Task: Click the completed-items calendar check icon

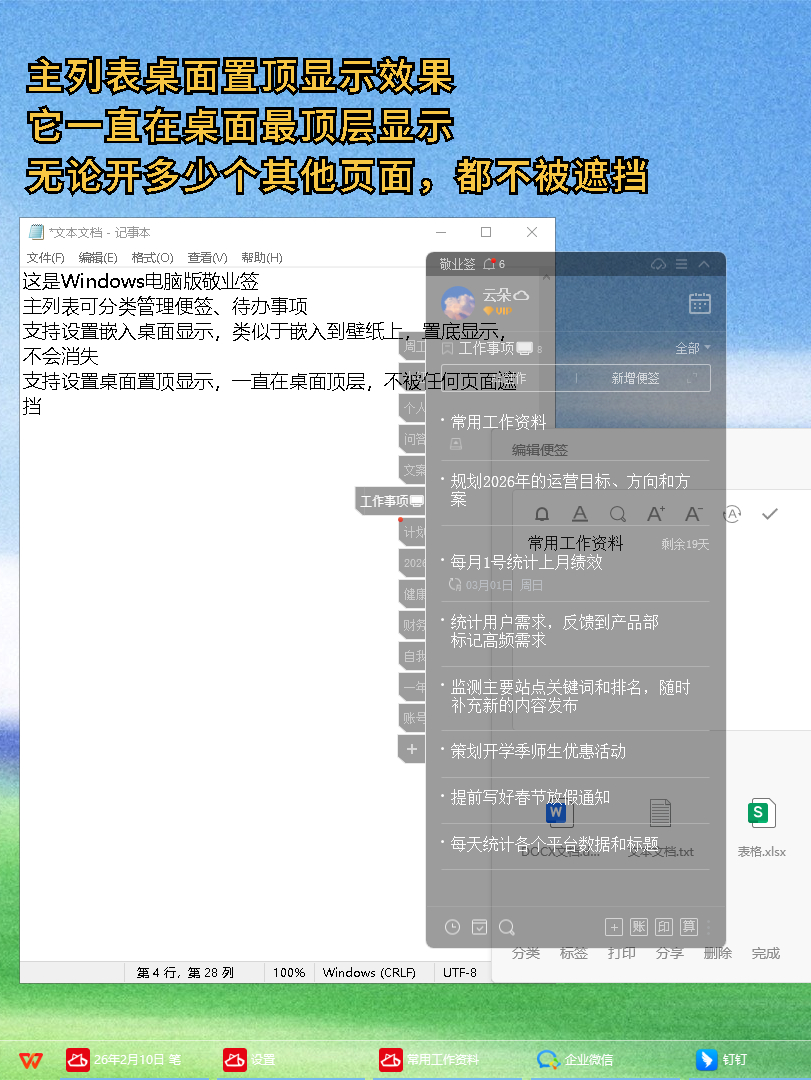Action: tap(480, 927)
